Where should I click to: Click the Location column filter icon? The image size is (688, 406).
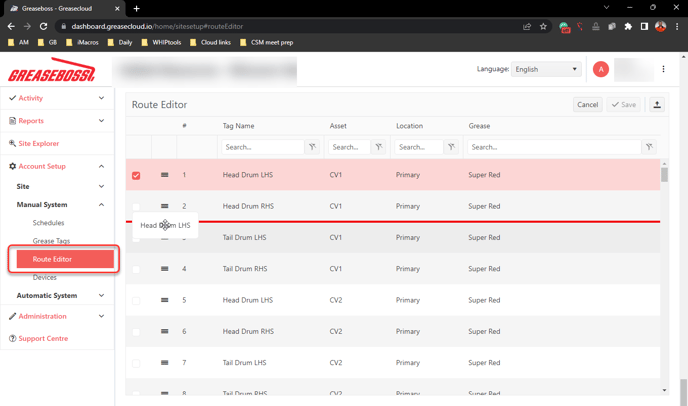(x=451, y=147)
